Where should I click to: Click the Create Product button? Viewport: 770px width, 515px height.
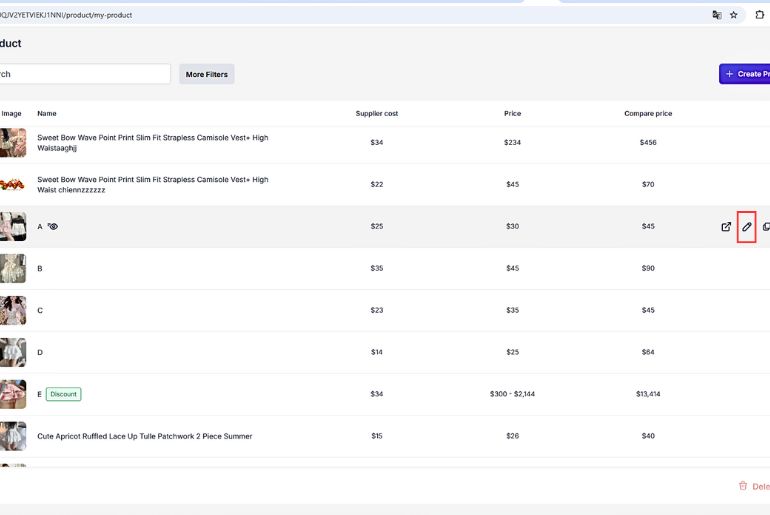click(745, 74)
